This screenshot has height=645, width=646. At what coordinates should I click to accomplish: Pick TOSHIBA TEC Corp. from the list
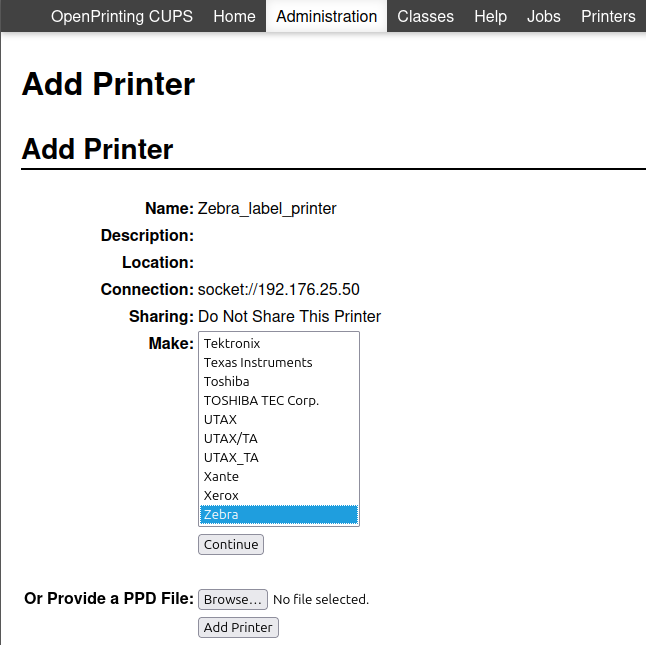point(261,401)
